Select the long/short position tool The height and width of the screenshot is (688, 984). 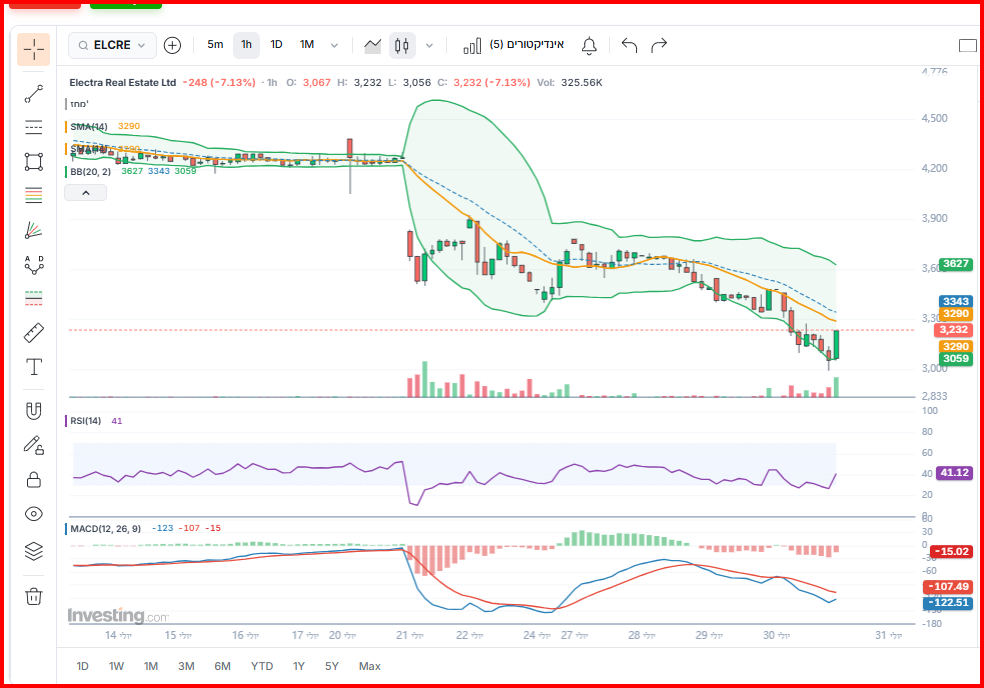[33, 298]
